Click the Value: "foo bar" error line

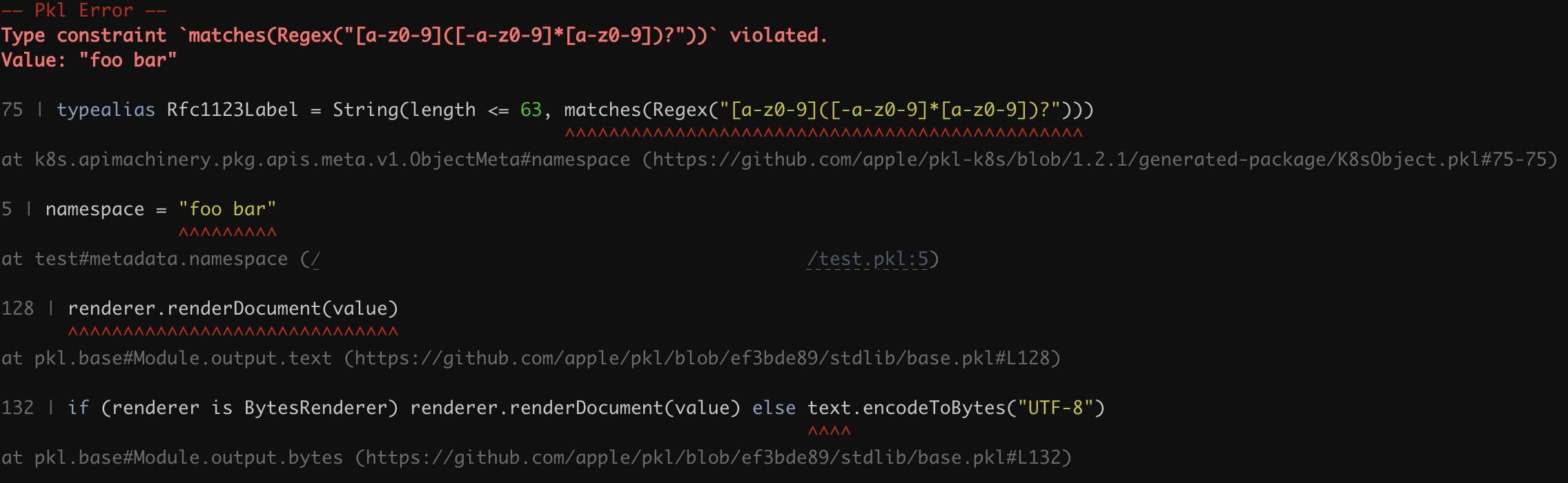(89, 60)
